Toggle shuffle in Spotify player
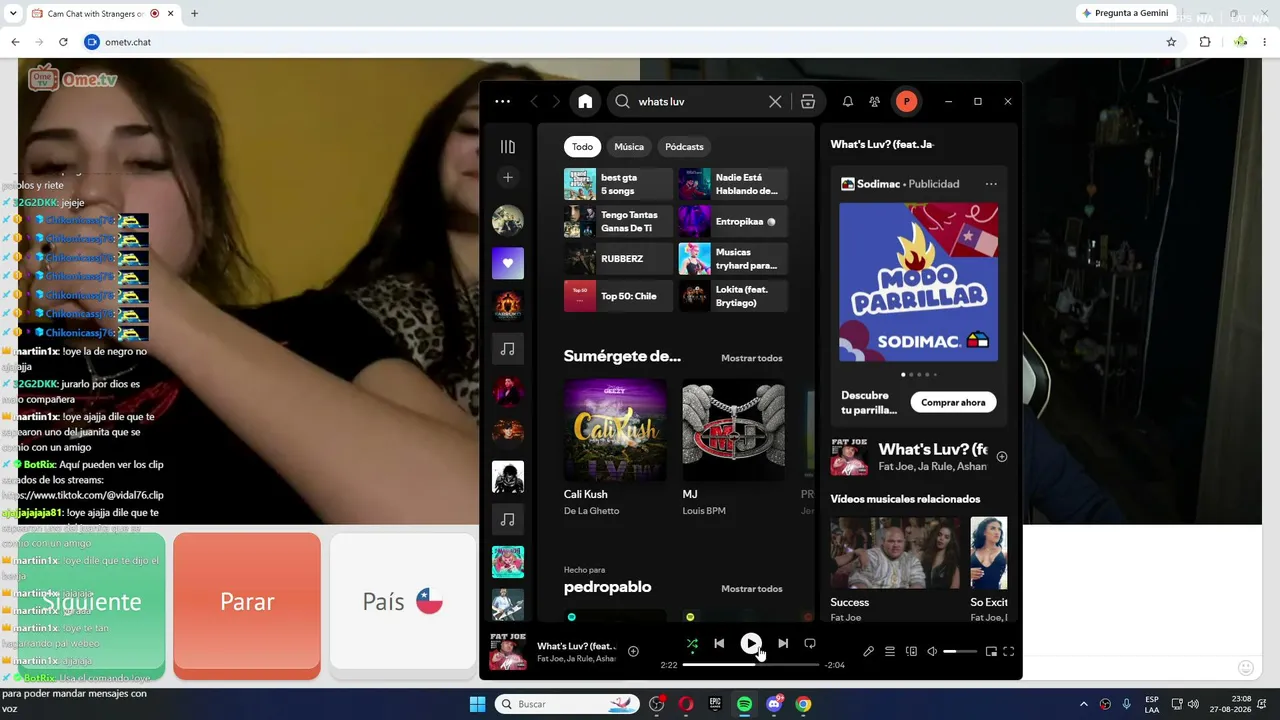 click(x=692, y=644)
